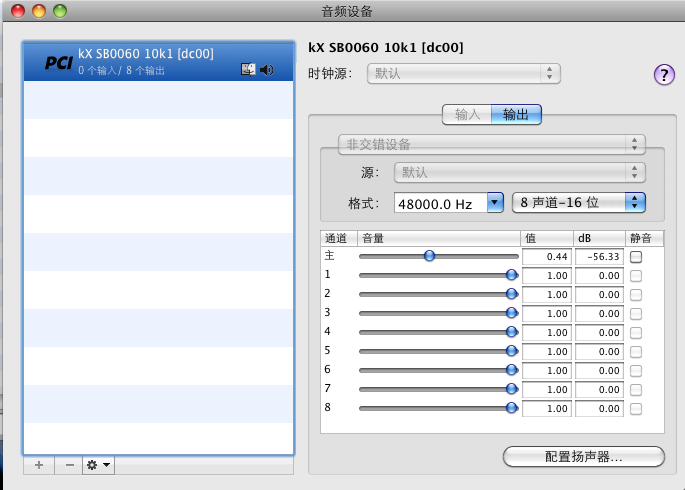Viewport: 685px width, 490px height.
Task: Open the gear action menu below list
Action: click(98, 465)
